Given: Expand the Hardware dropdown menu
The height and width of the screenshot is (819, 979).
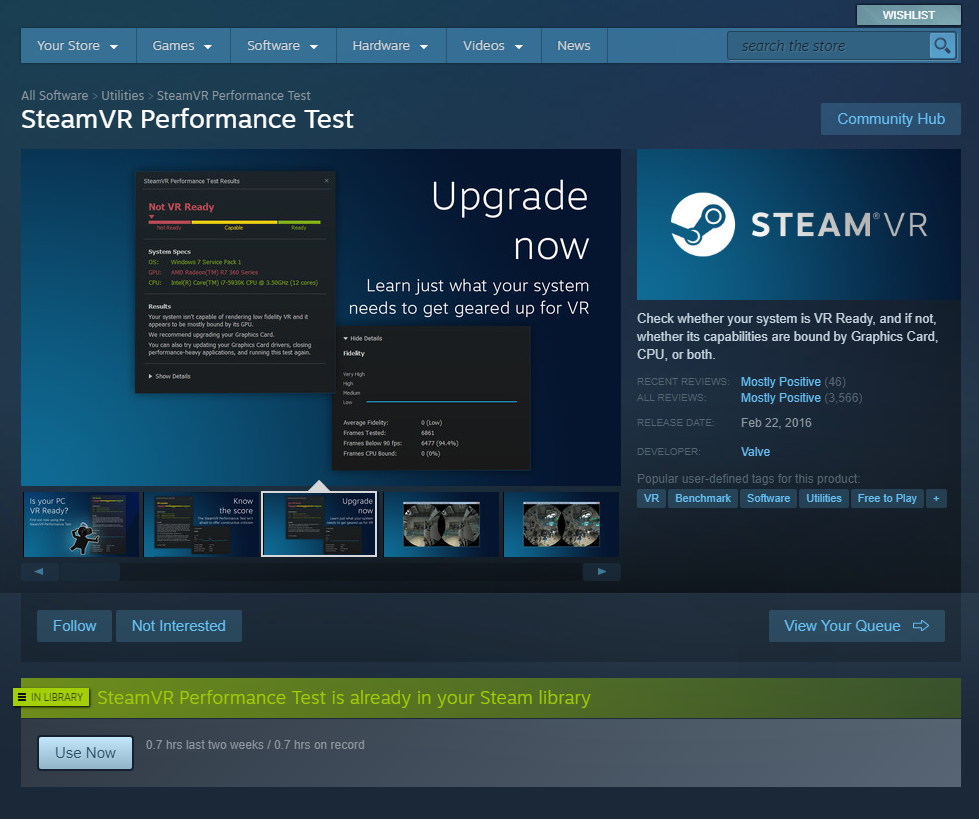Looking at the screenshot, I should 391,46.
